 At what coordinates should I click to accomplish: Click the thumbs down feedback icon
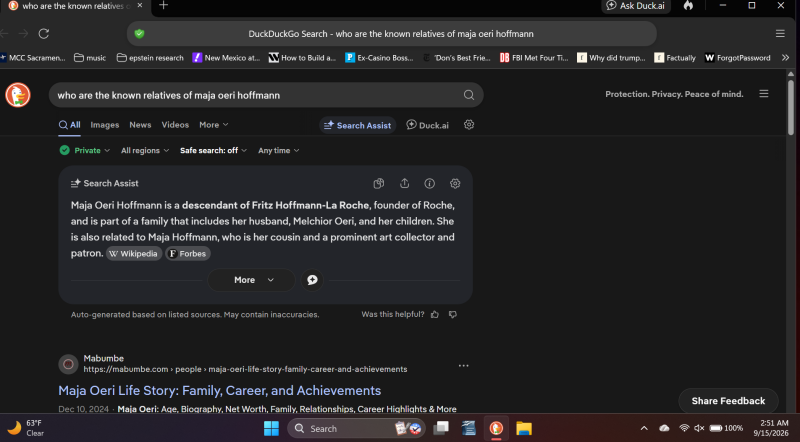pyautogui.click(x=453, y=314)
